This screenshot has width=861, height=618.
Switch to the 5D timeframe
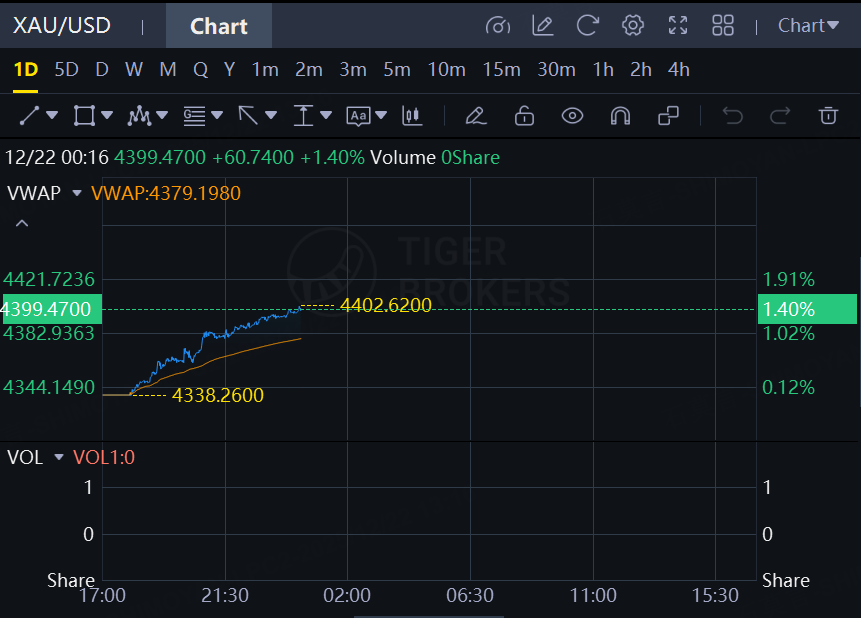(66, 70)
